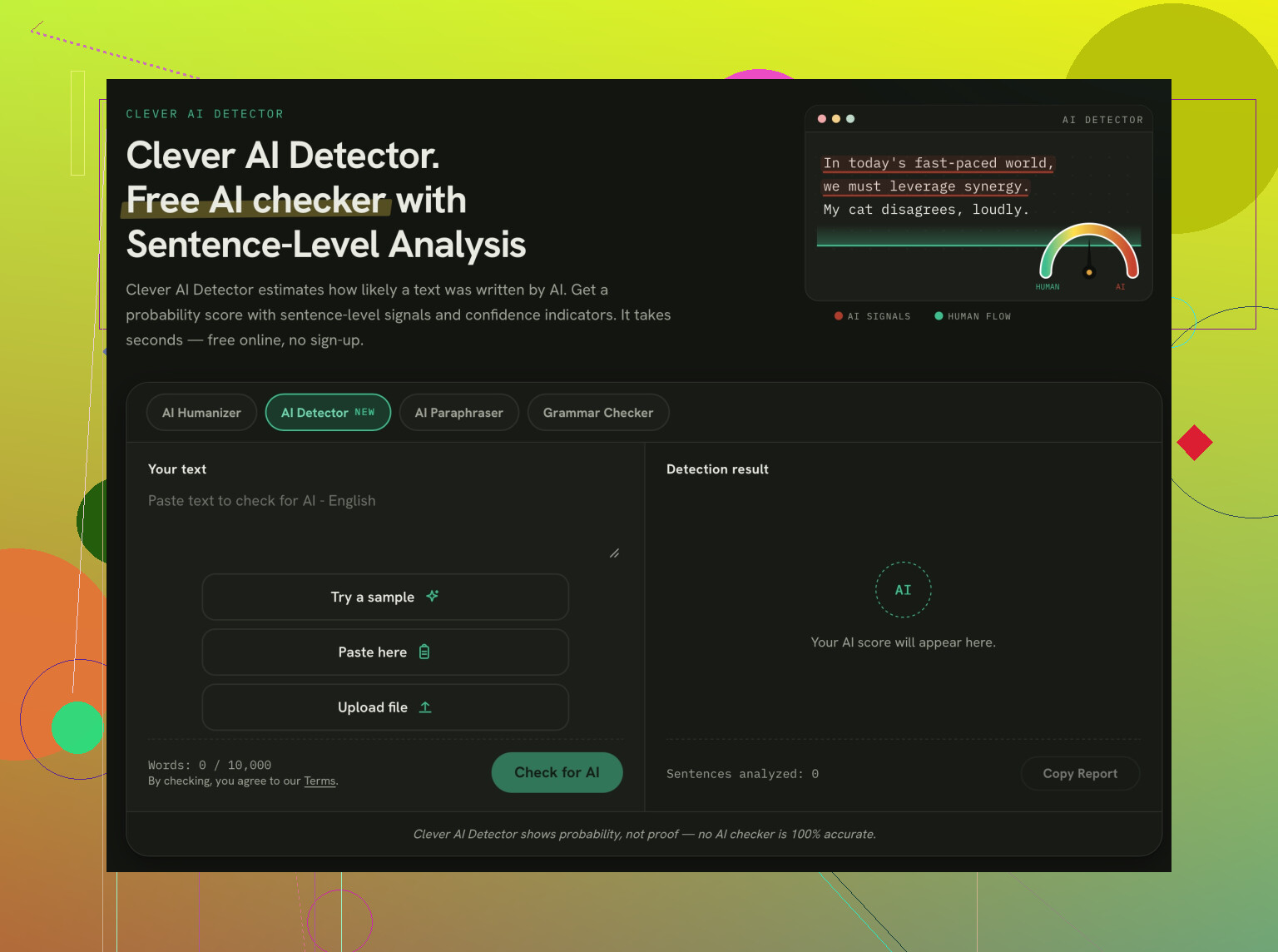1278x952 pixels.
Task: Click the yellow window dot in the preview
Action: [x=836, y=119]
